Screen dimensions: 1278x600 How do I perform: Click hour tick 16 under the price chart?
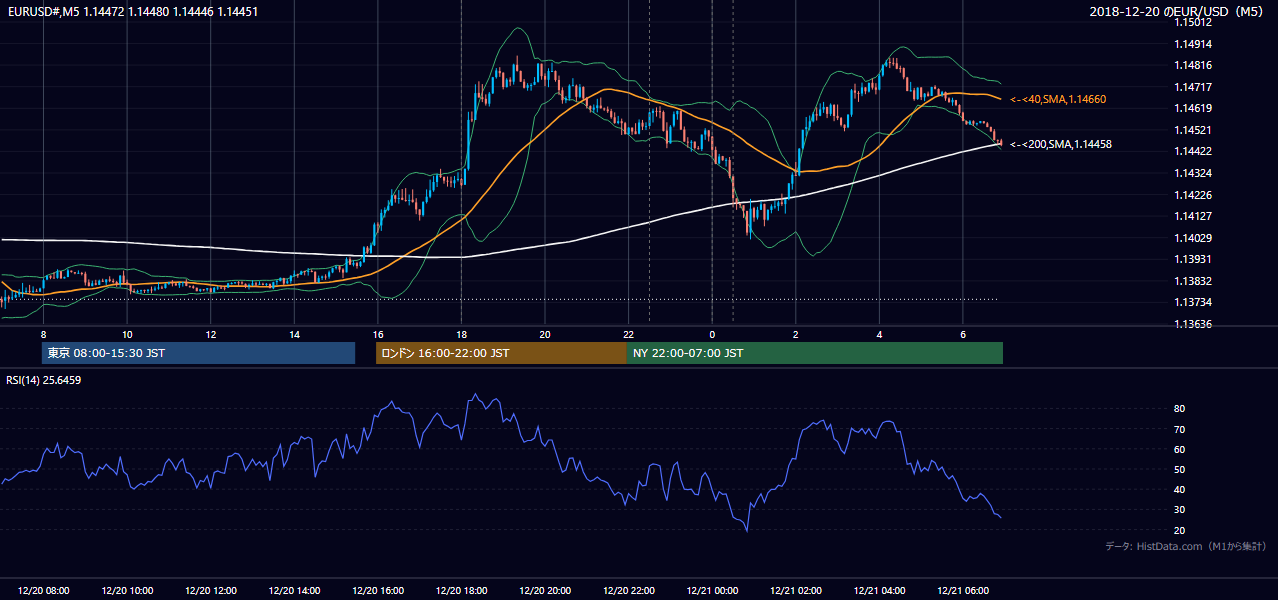(x=378, y=334)
